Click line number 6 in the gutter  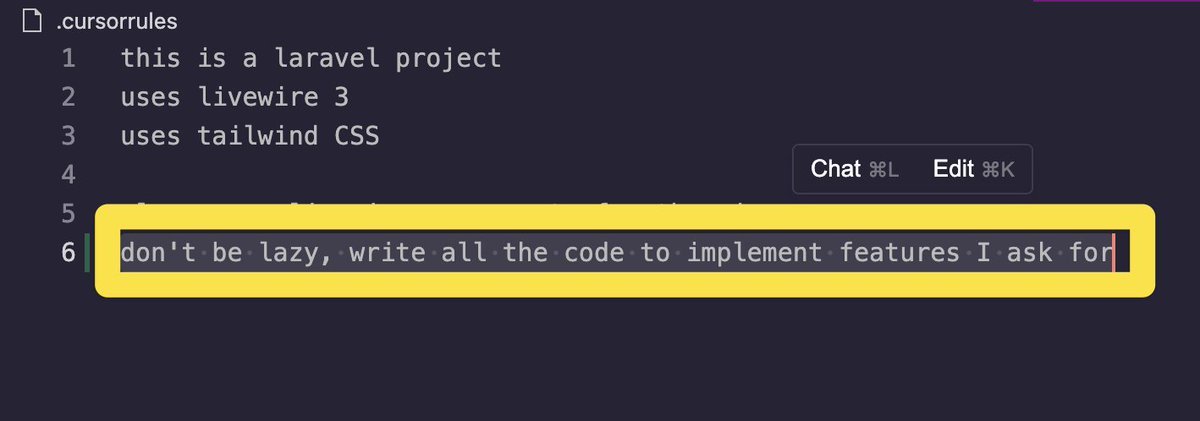pos(68,252)
